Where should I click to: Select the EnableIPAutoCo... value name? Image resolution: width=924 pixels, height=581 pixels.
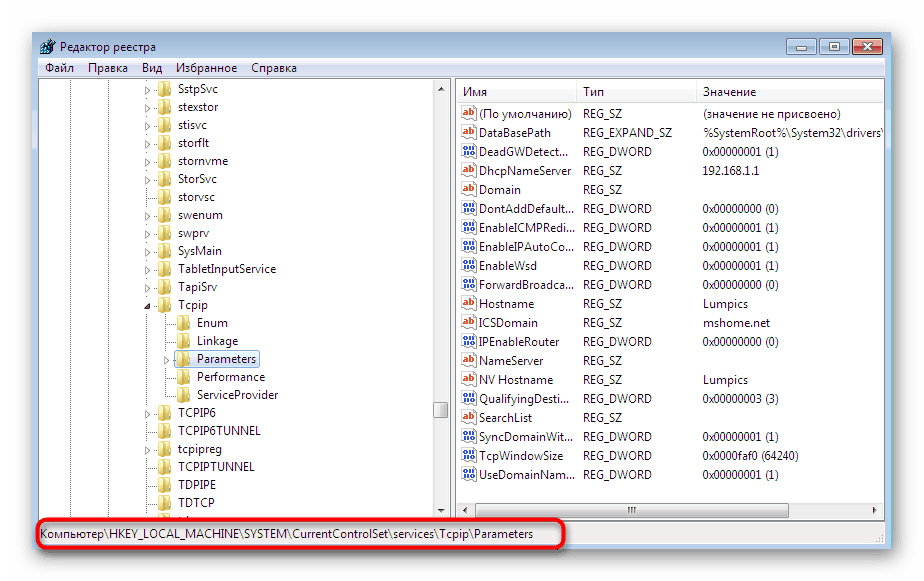click(x=526, y=246)
